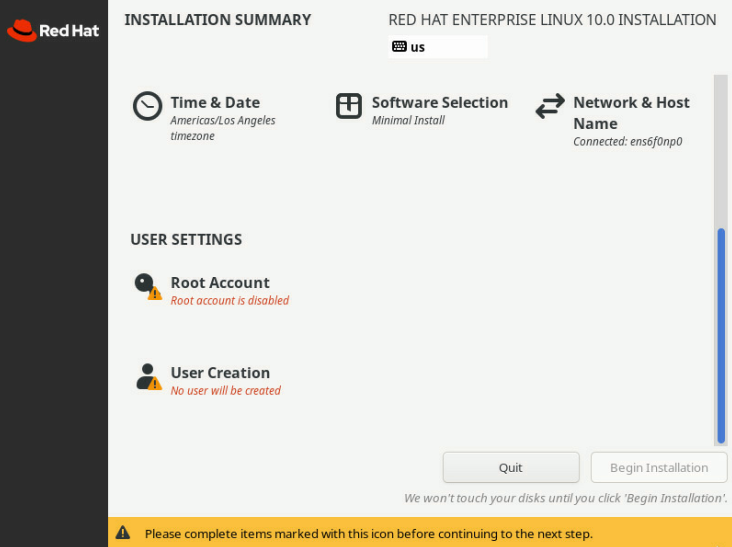
Task: Click 'Americas/Los Angeles timezone' text
Action: [x=223, y=128]
